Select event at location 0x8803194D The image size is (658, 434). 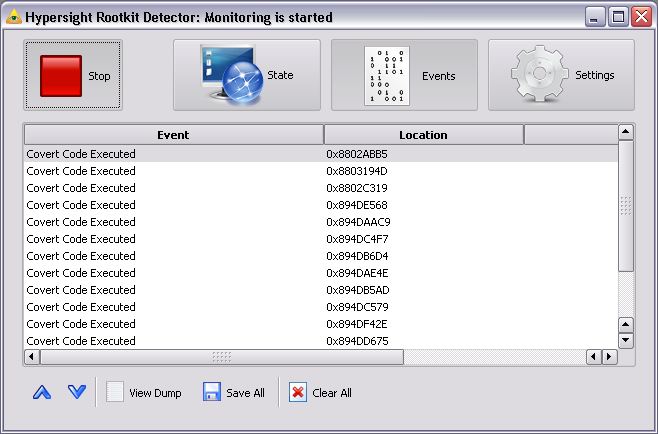click(x=321, y=171)
